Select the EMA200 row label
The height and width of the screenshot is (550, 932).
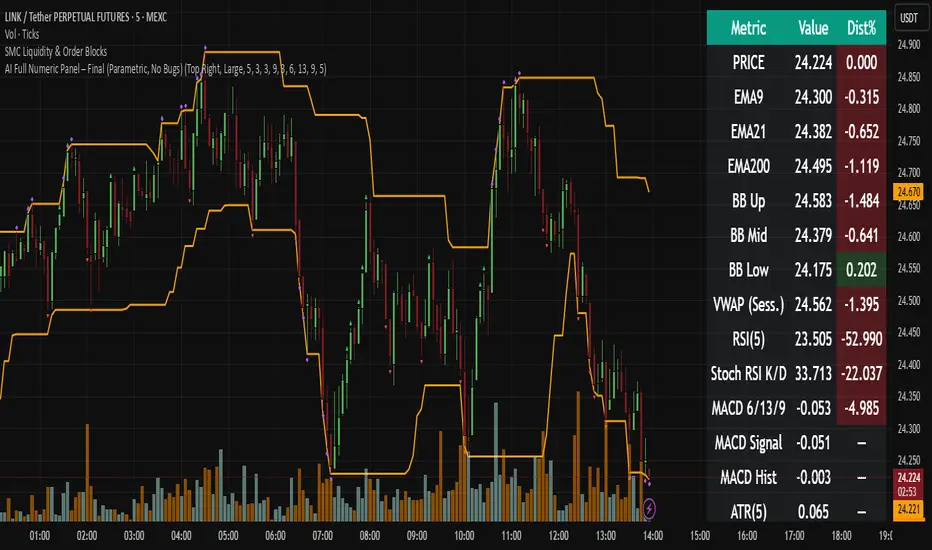pos(749,166)
